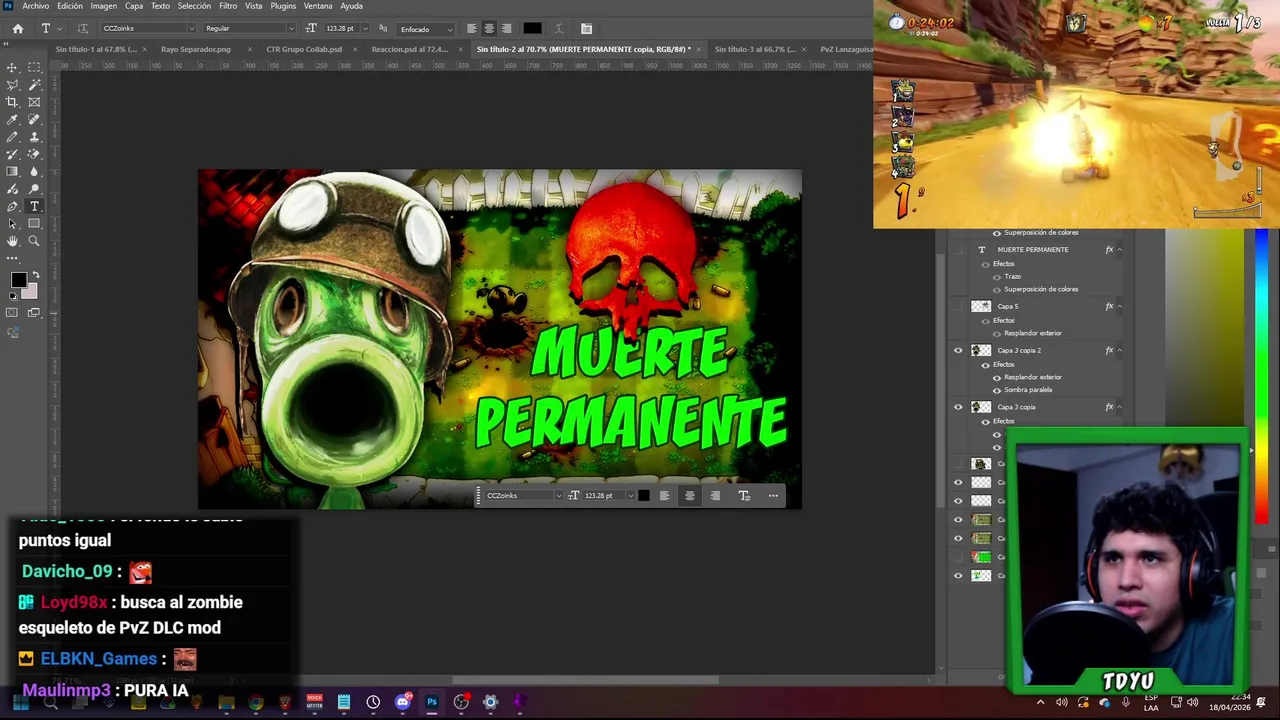Collapse effects of Capa 5 layer

[1119, 306]
